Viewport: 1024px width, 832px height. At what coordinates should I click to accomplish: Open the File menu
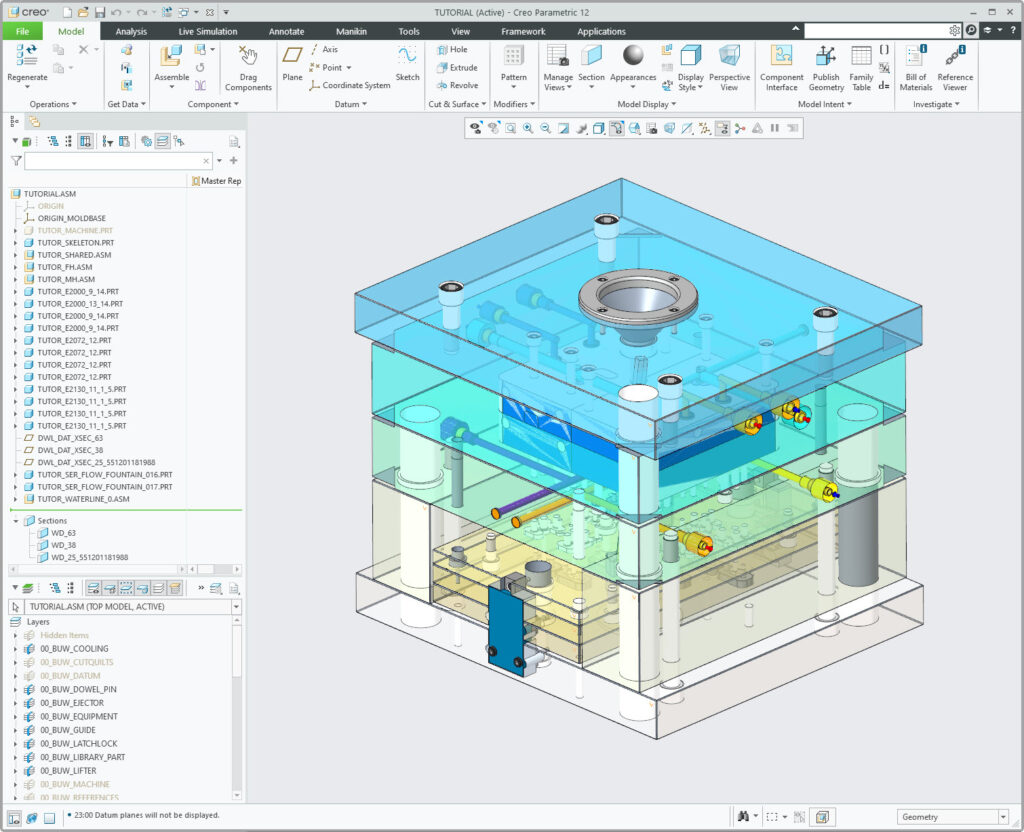click(x=23, y=31)
